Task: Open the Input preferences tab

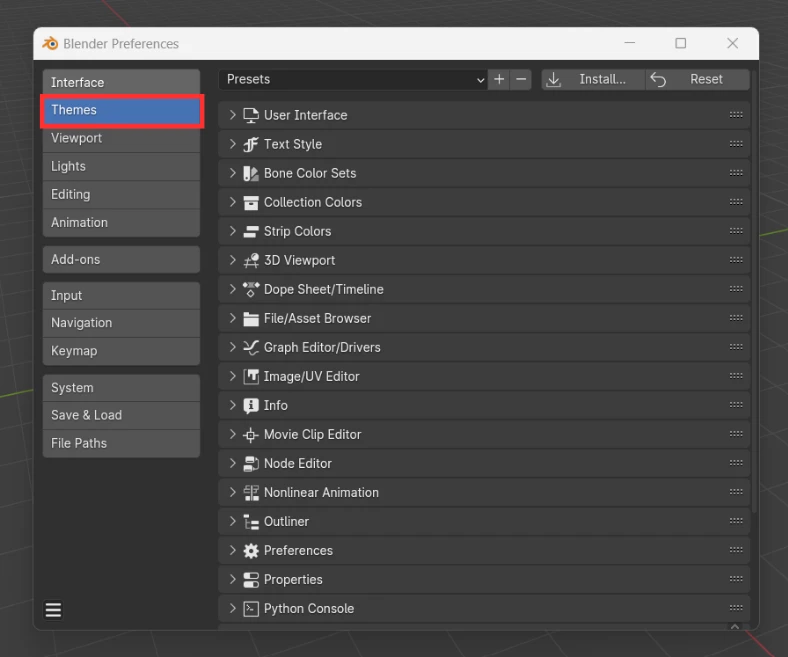Action: (x=121, y=296)
